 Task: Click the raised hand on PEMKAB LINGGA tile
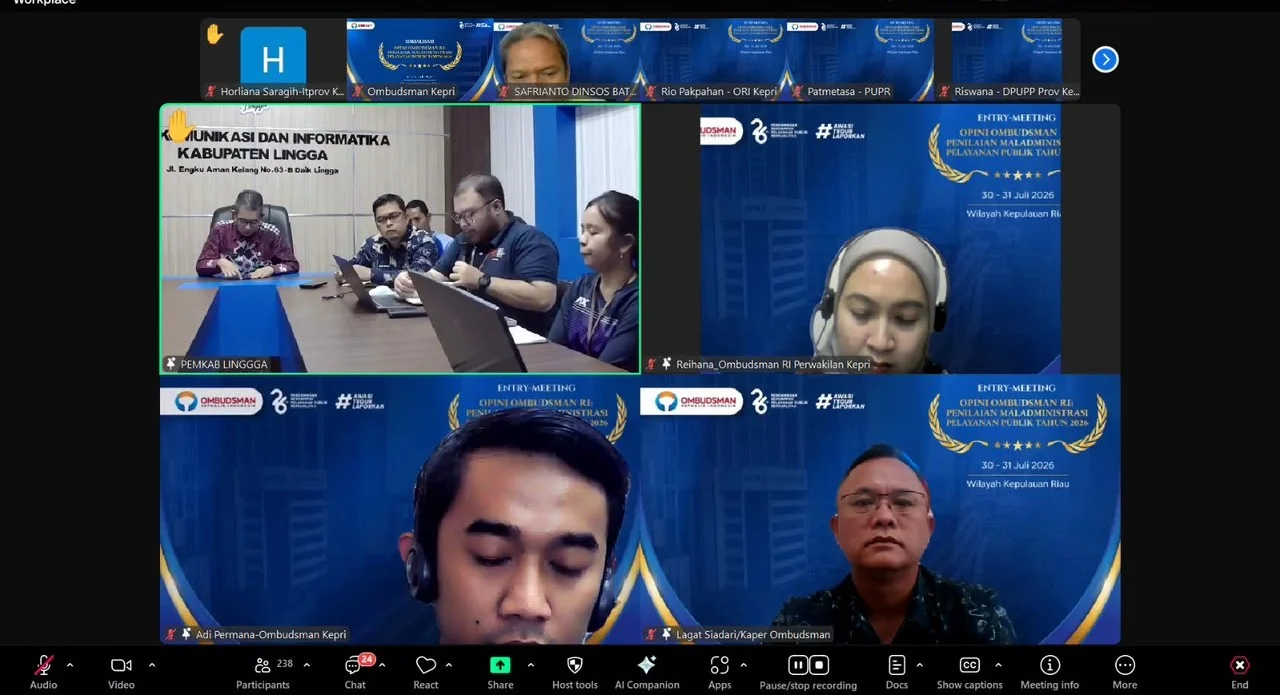178,127
